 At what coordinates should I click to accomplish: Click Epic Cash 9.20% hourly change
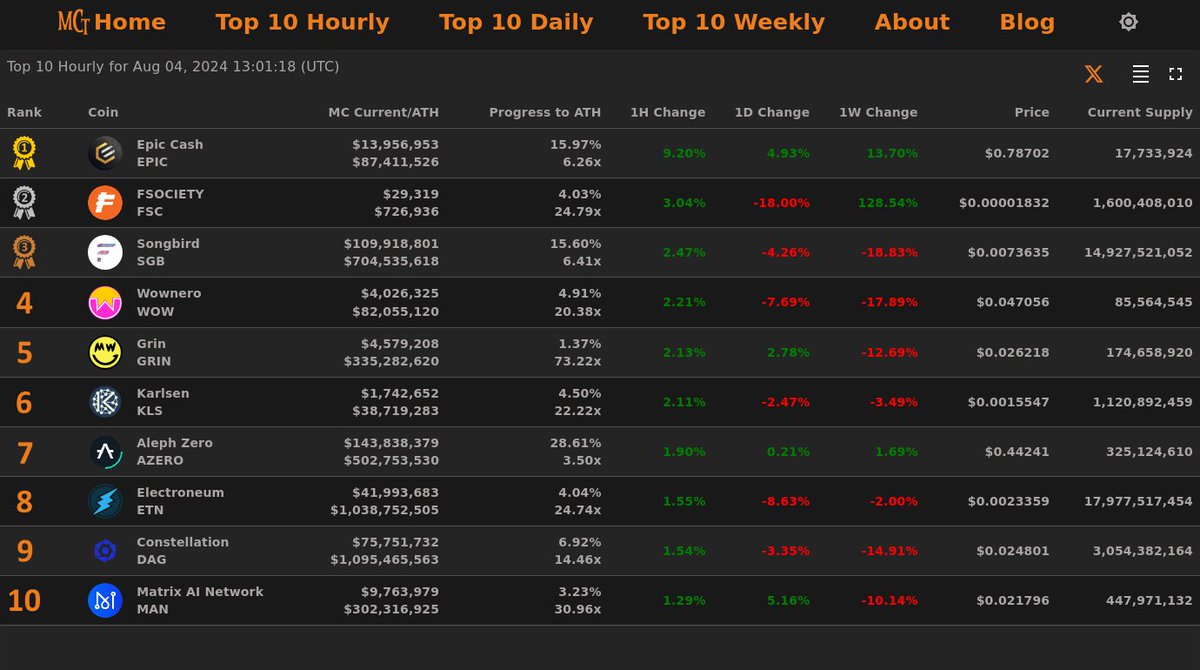(684, 153)
